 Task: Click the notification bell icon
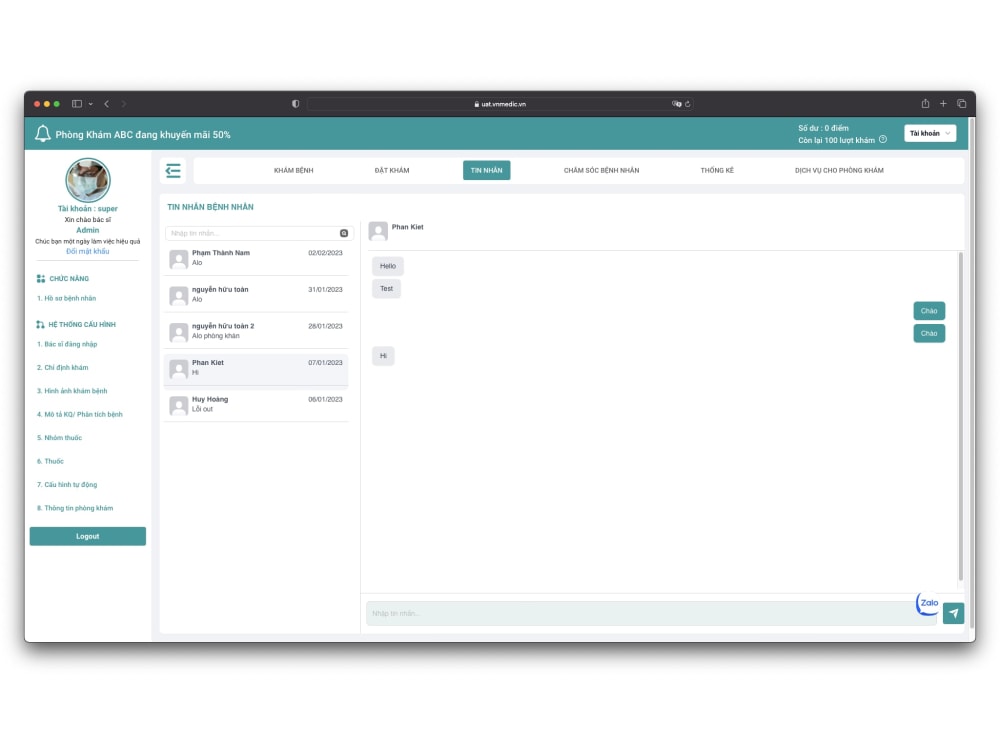click(x=43, y=134)
